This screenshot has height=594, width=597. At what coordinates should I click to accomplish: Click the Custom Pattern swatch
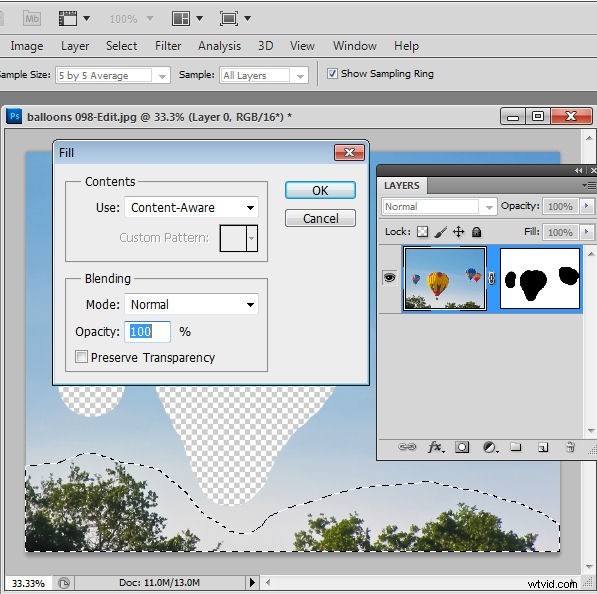(x=233, y=238)
